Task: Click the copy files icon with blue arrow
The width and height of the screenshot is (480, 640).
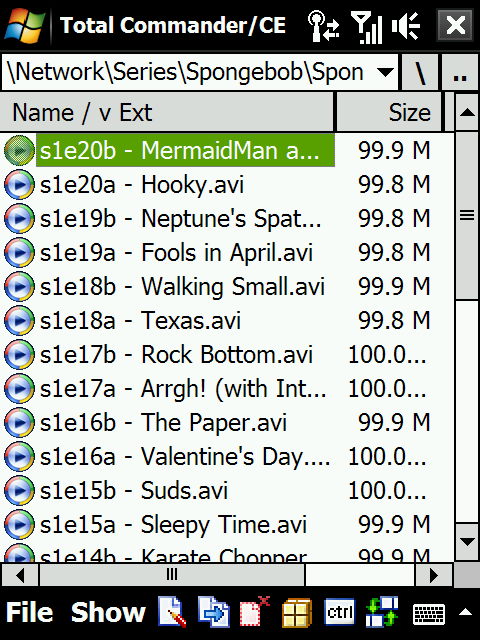Action: tap(213, 612)
